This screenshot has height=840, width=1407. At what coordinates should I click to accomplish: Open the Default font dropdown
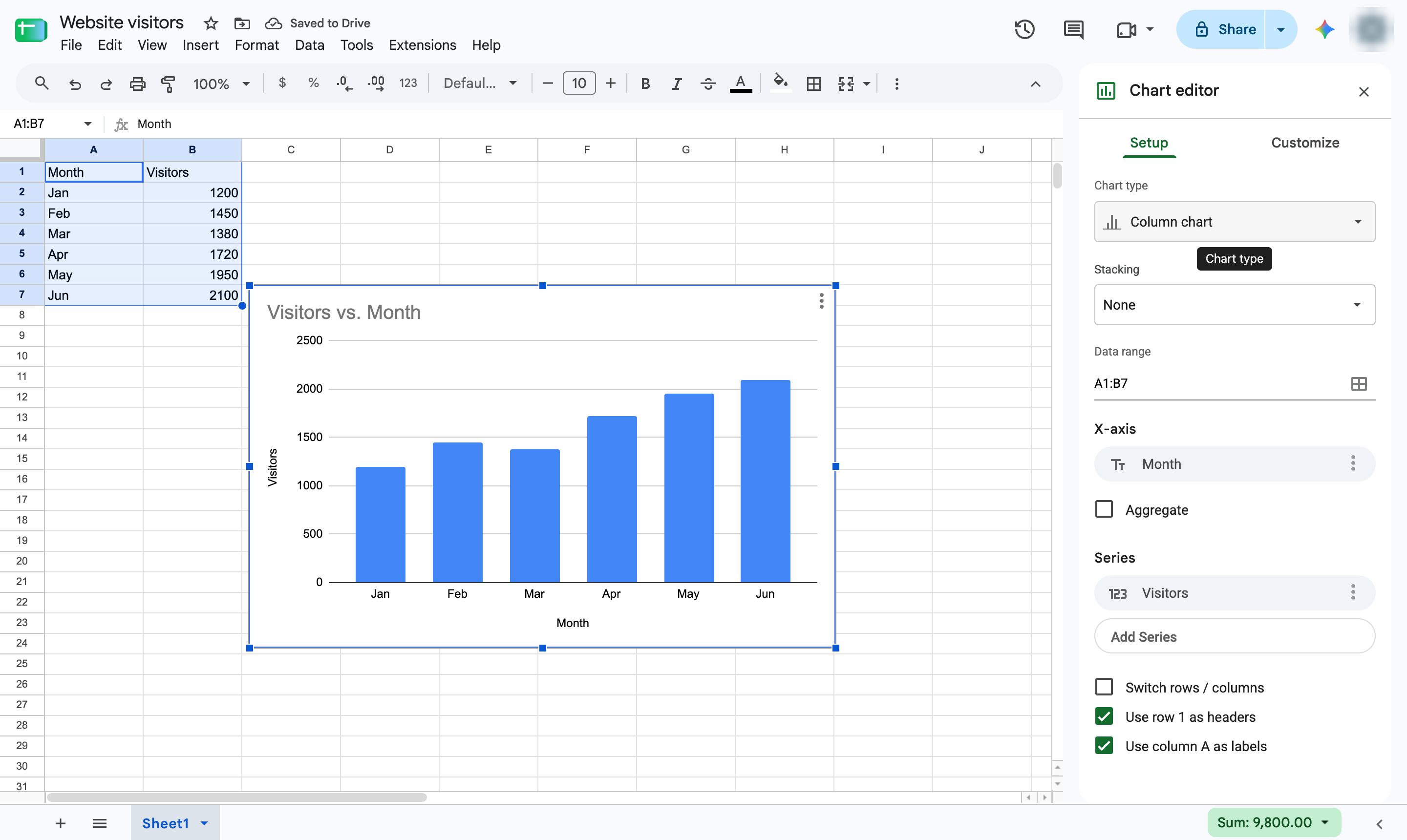click(480, 84)
